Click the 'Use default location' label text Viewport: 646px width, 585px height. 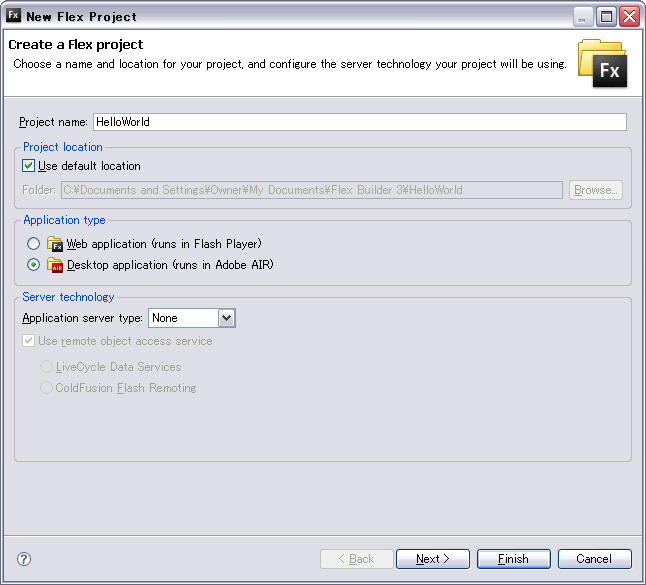click(x=89, y=166)
